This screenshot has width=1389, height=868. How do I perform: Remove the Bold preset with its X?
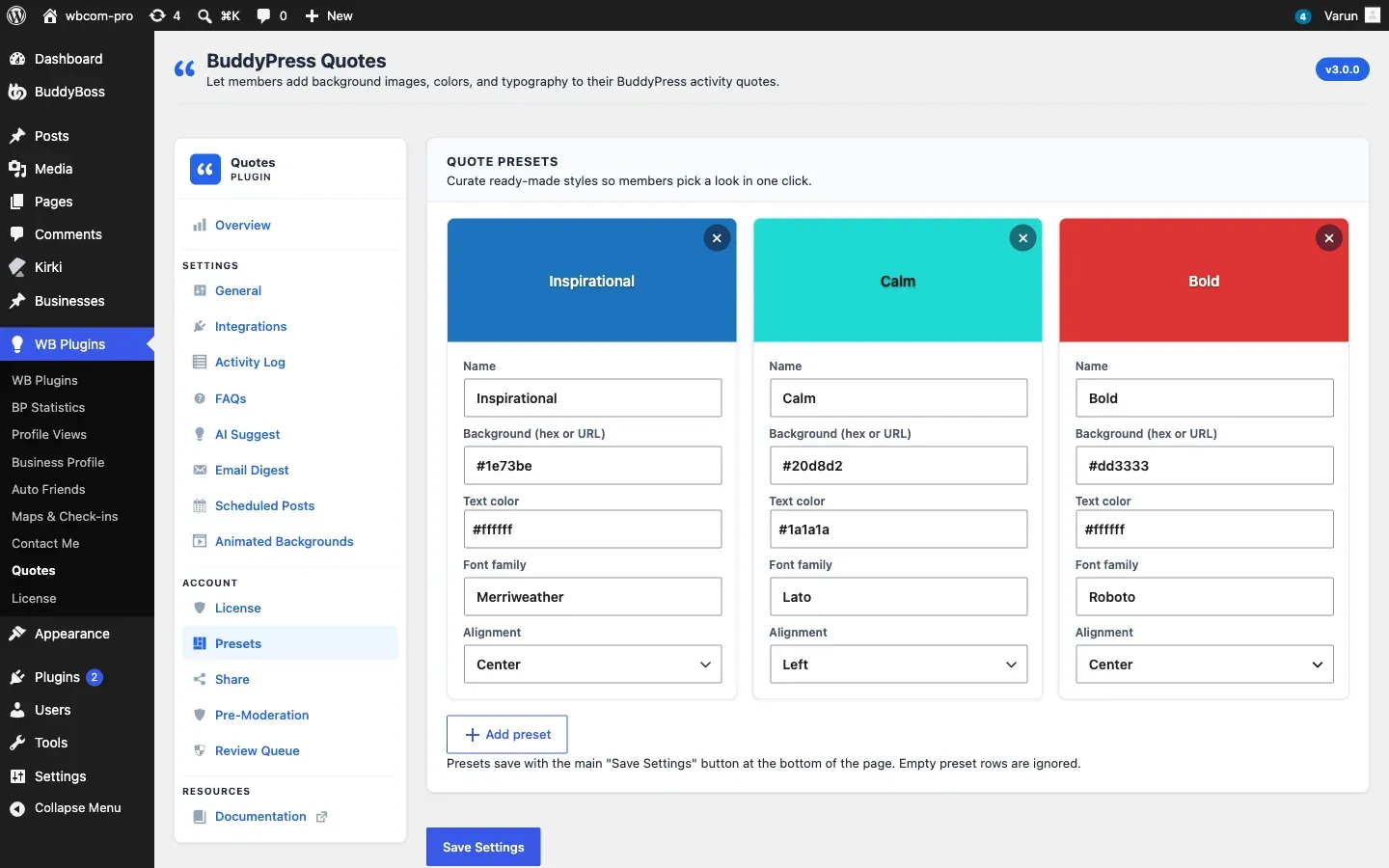(x=1329, y=238)
